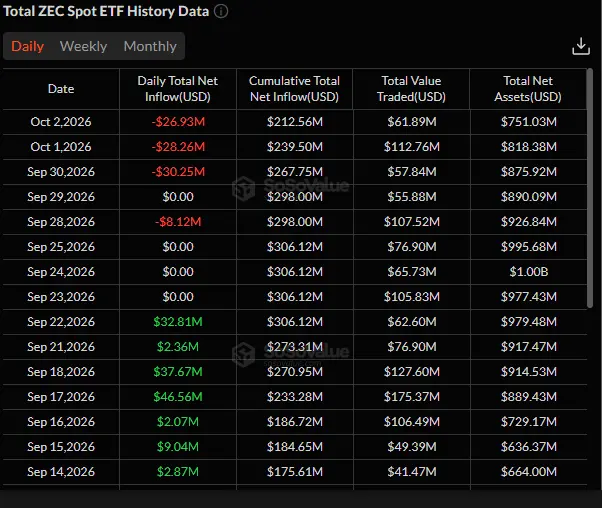This screenshot has height=508, width=602.
Task: Click the Cumulative Total Net Inflow header
Action: [294, 89]
